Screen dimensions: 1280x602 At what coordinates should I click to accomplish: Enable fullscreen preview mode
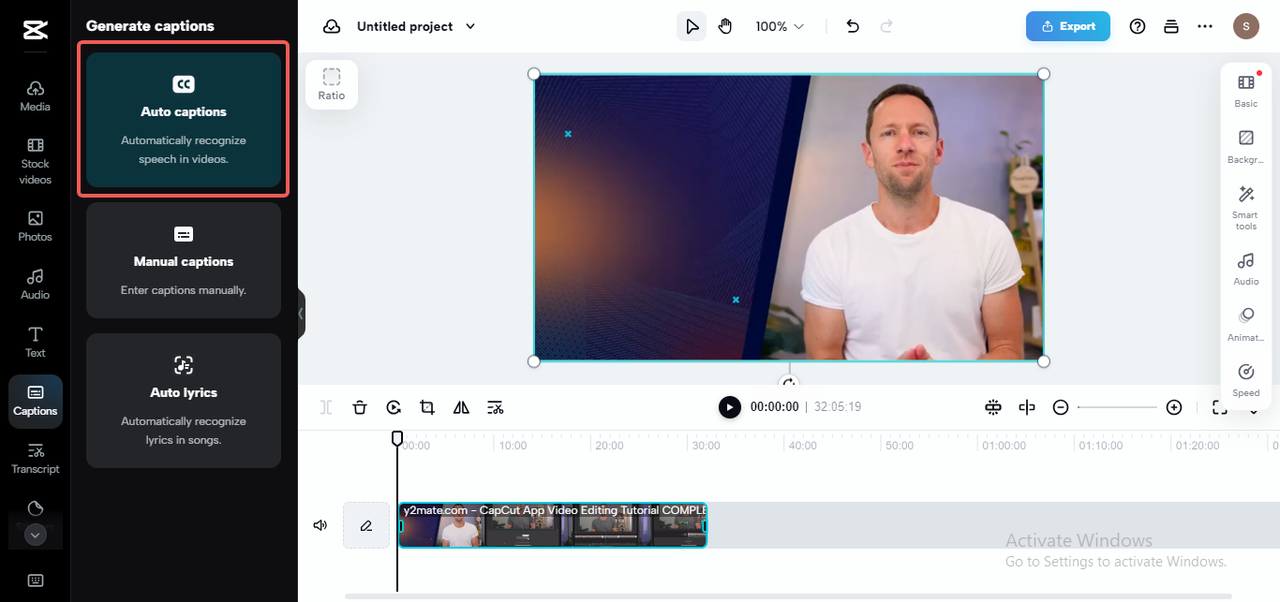[x=1219, y=407]
